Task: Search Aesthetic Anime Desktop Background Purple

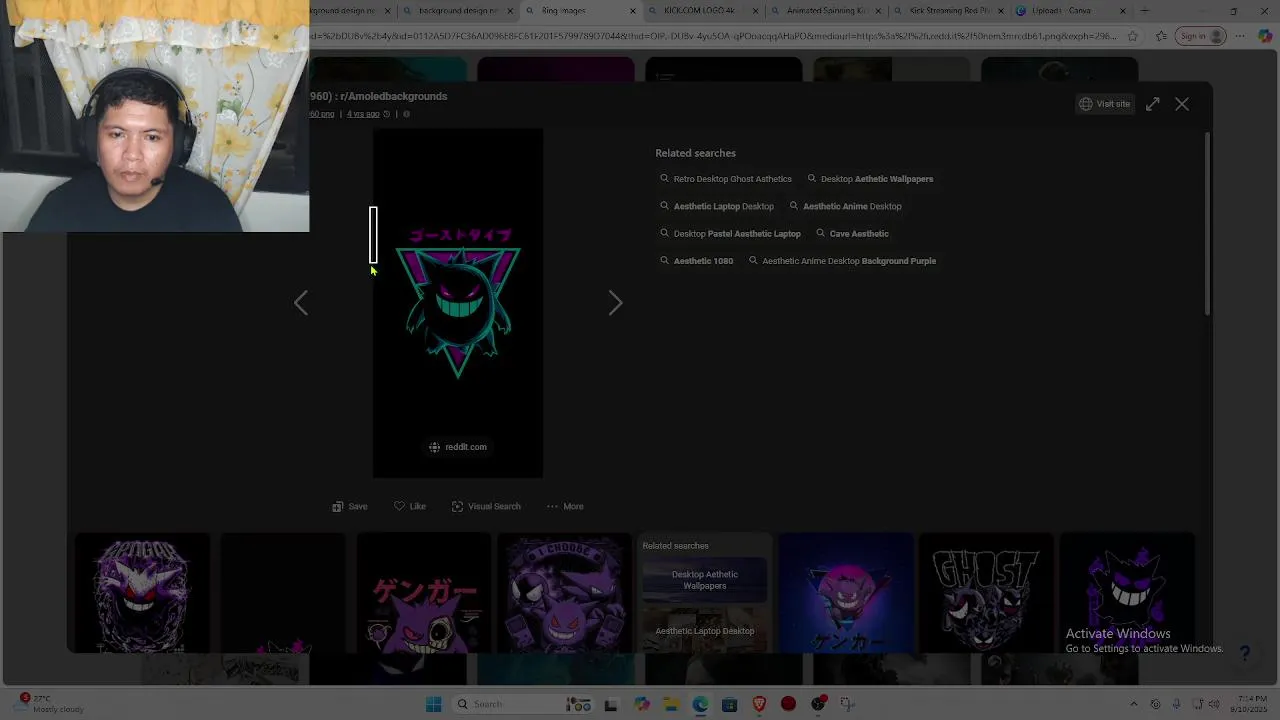Action: pos(843,261)
